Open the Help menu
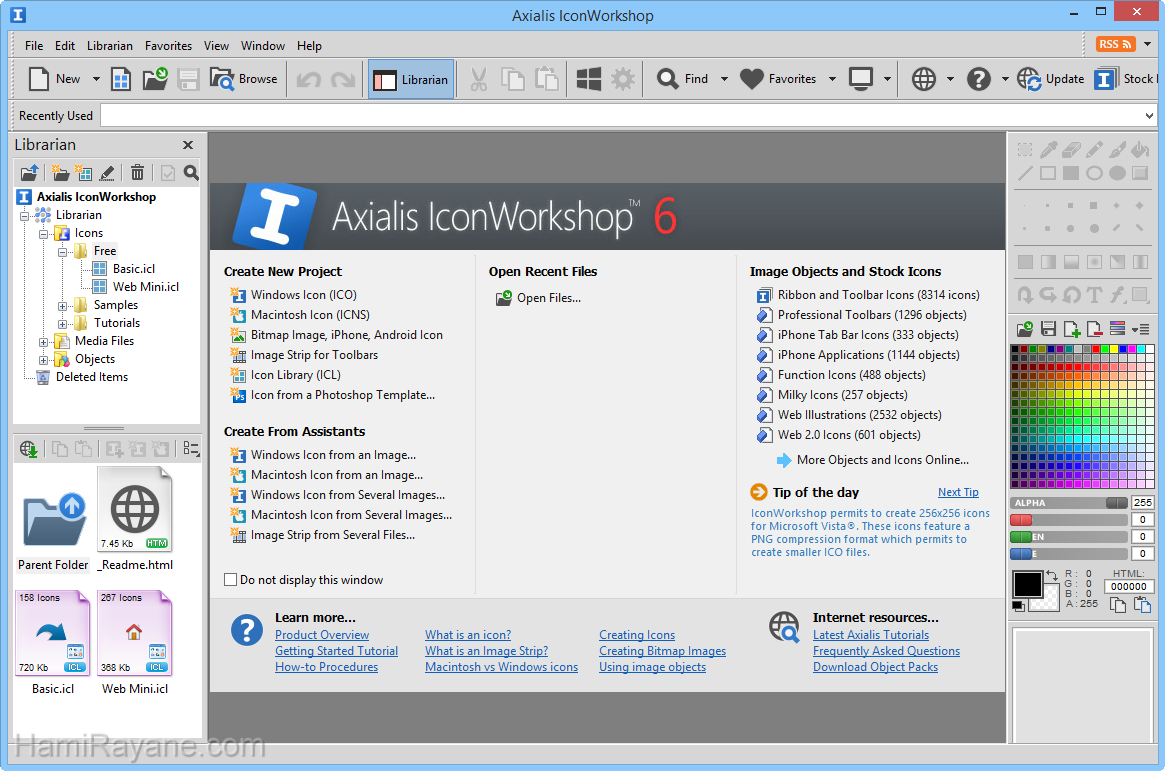Screen dimensions: 1165x771 tap(309, 45)
